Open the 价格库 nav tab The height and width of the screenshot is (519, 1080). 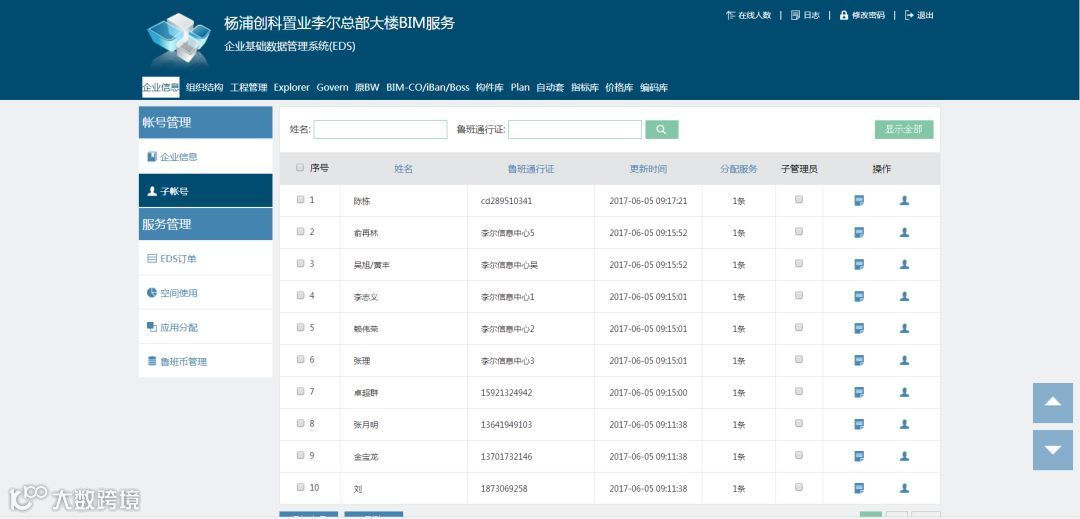(619, 87)
